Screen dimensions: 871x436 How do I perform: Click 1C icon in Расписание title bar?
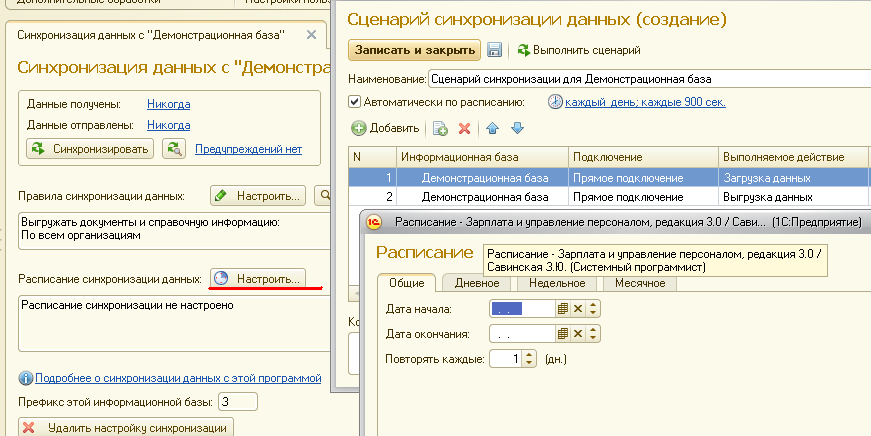376,223
